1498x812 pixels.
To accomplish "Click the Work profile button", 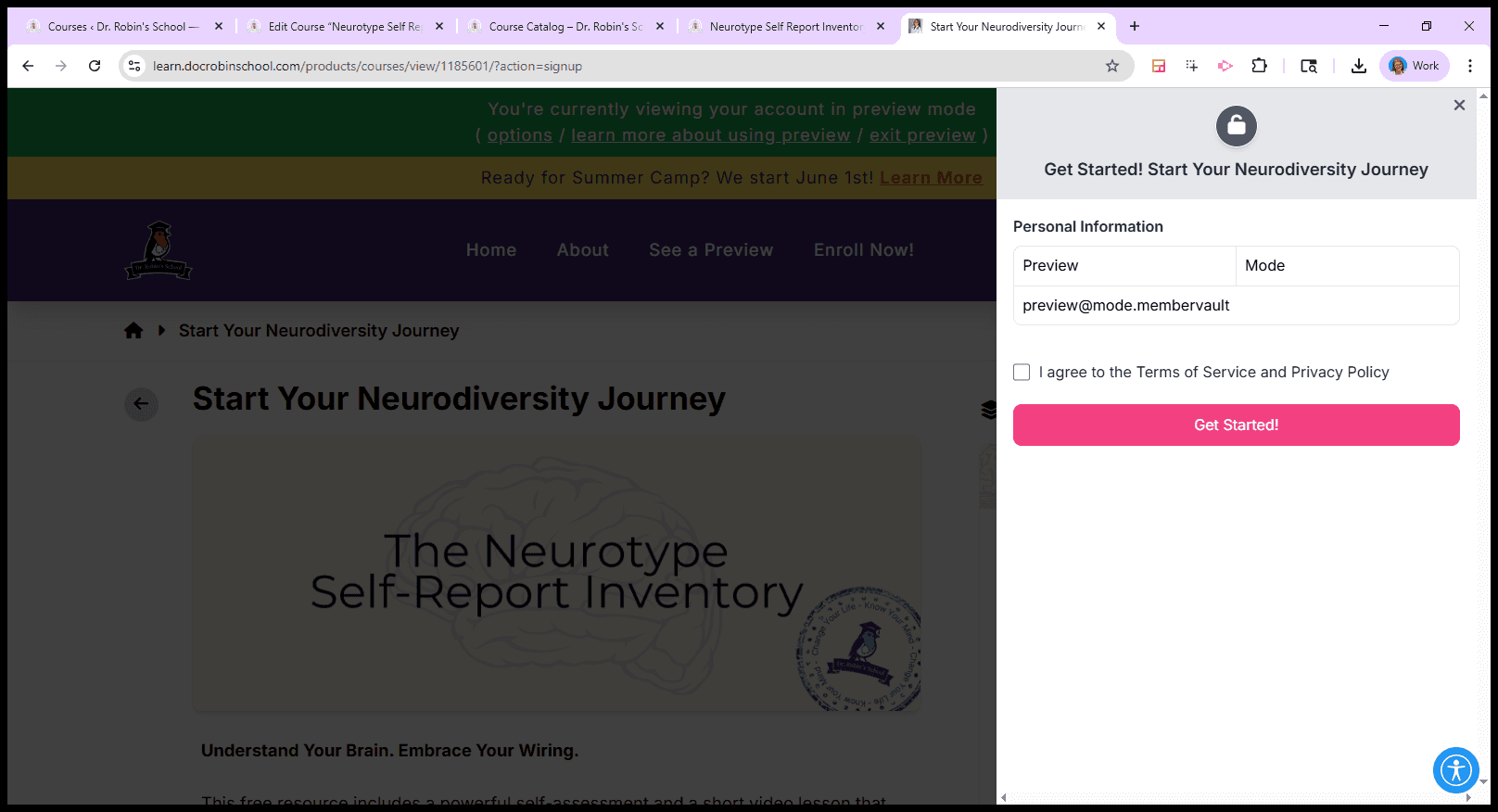I will click(1415, 66).
